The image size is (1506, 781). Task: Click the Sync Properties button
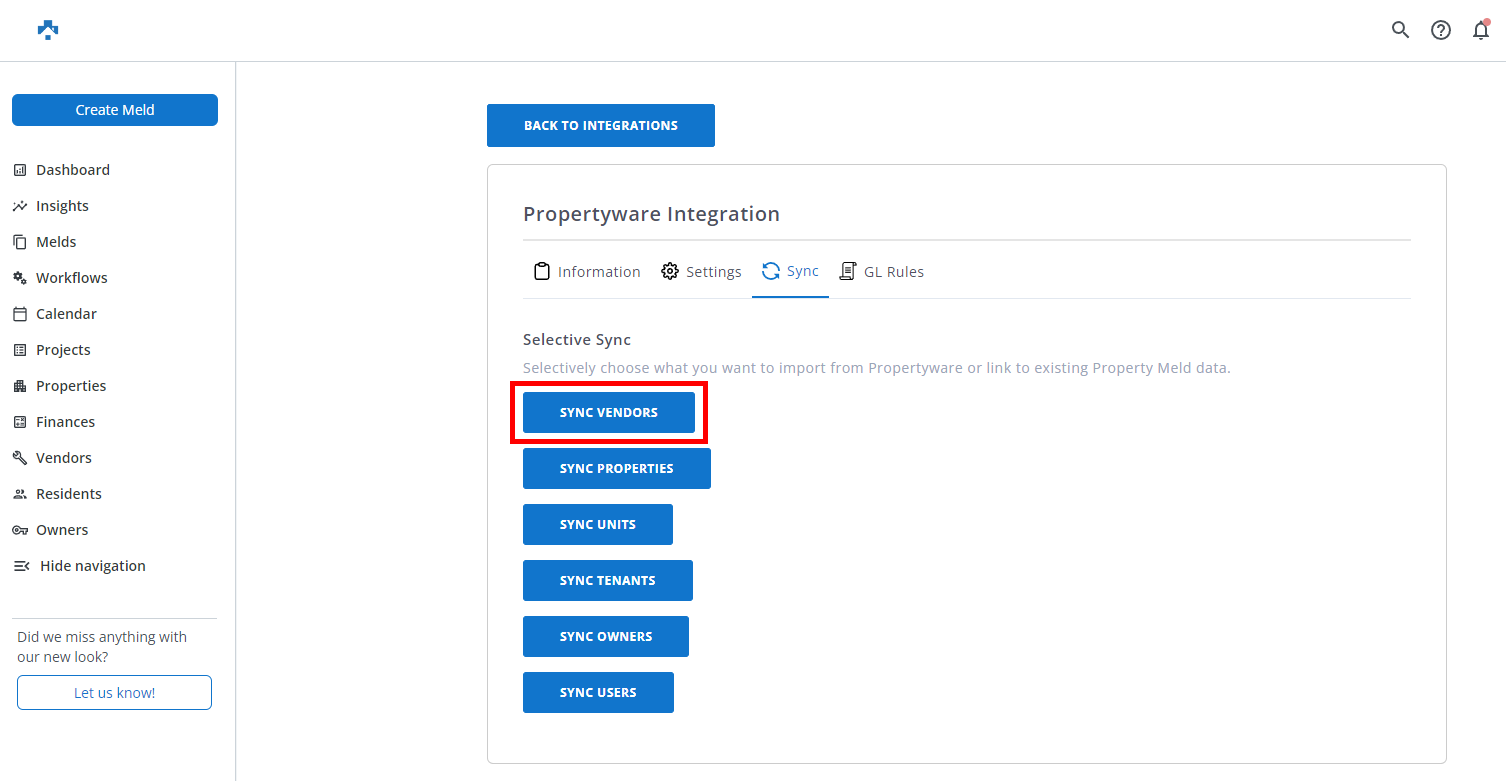pyautogui.click(x=616, y=469)
